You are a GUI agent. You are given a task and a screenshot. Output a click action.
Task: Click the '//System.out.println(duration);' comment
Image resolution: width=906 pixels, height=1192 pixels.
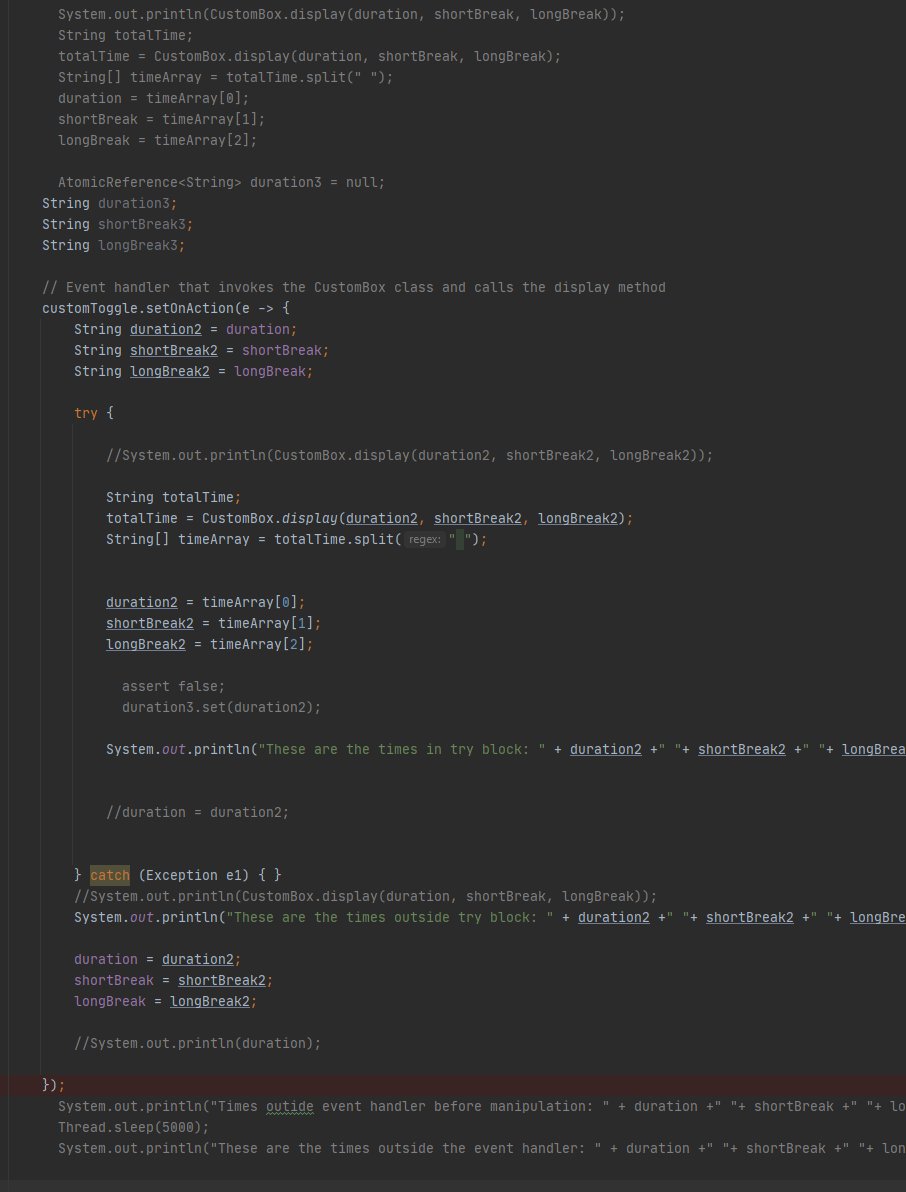pyautogui.click(x=198, y=1044)
